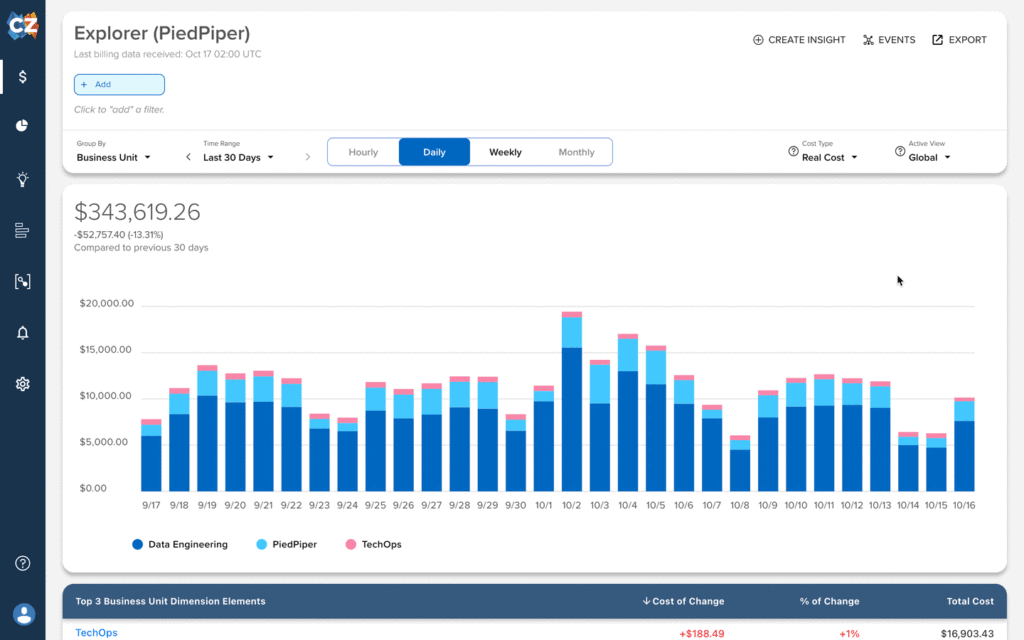1024x640 pixels.
Task: Switch to Monthly granularity
Action: click(x=576, y=152)
